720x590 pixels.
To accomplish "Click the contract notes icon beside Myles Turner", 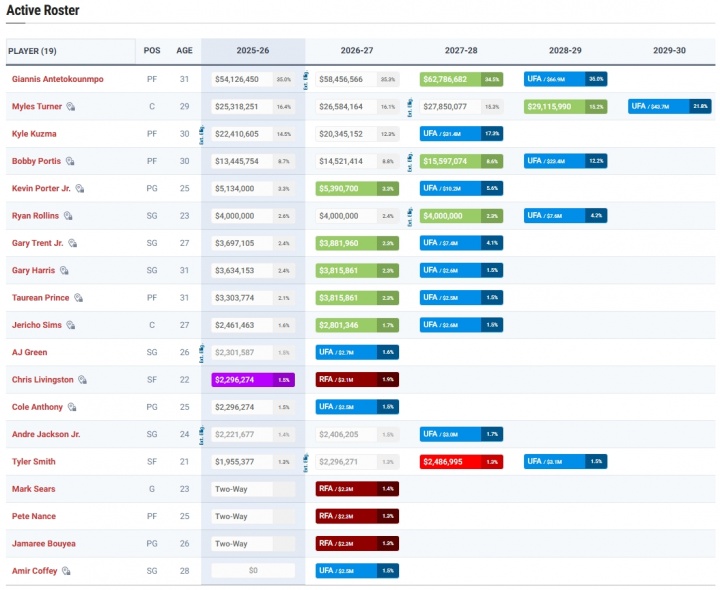I will point(71,106).
